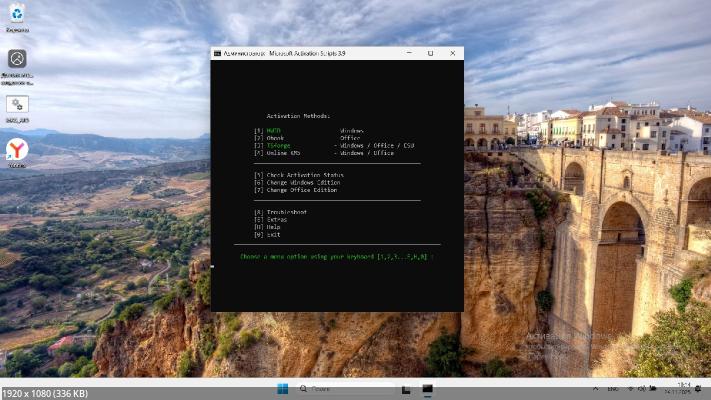Screen dimensions: 711x400
Task: Open the Recycle Bin desktop icon
Action: (17, 14)
